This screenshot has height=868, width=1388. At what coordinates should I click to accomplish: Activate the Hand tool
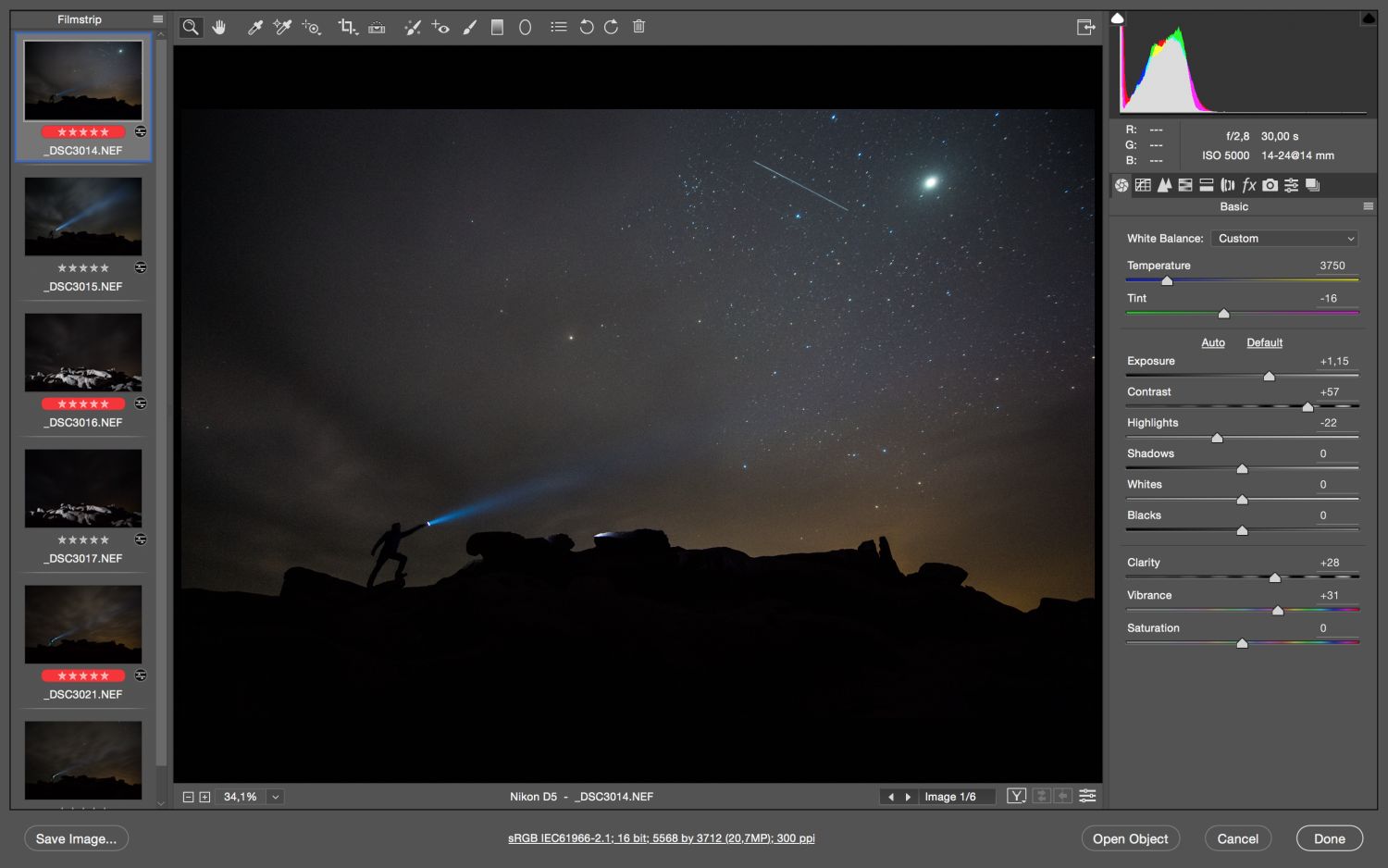(218, 27)
